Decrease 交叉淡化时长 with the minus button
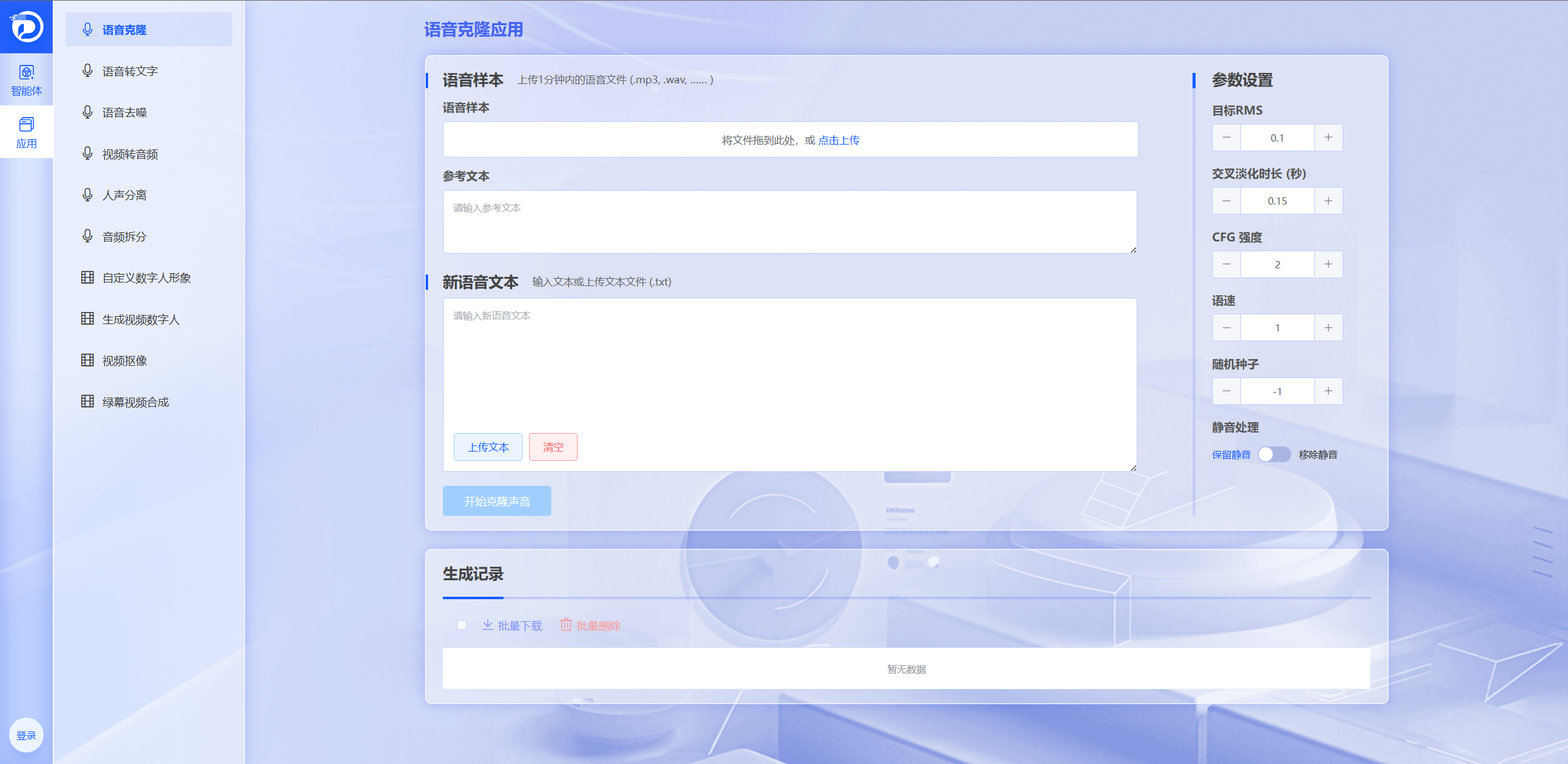This screenshot has width=1568, height=764. [x=1226, y=201]
